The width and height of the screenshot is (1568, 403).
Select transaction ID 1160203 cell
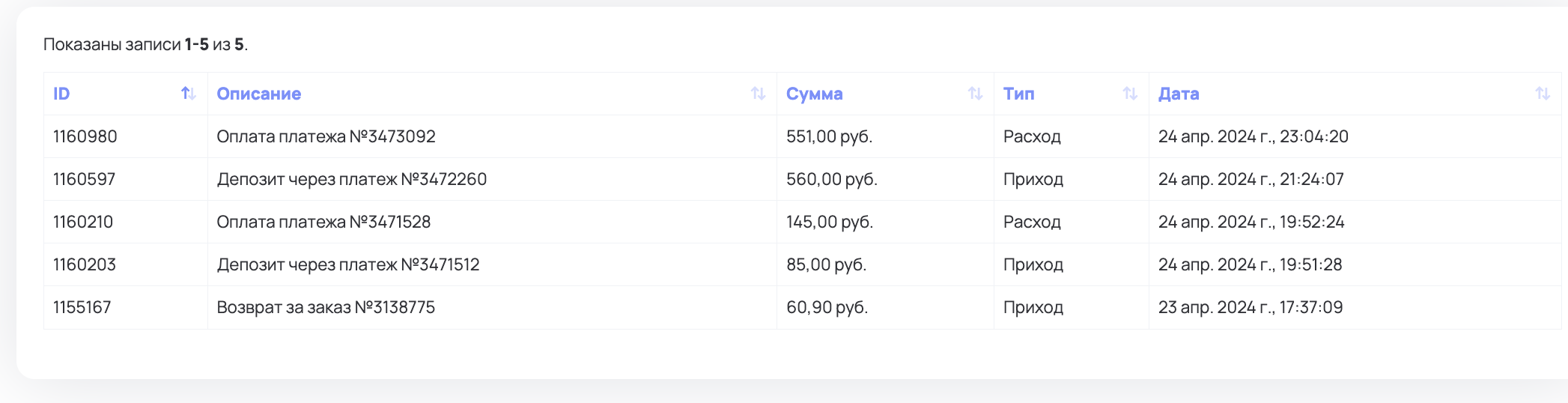85,264
